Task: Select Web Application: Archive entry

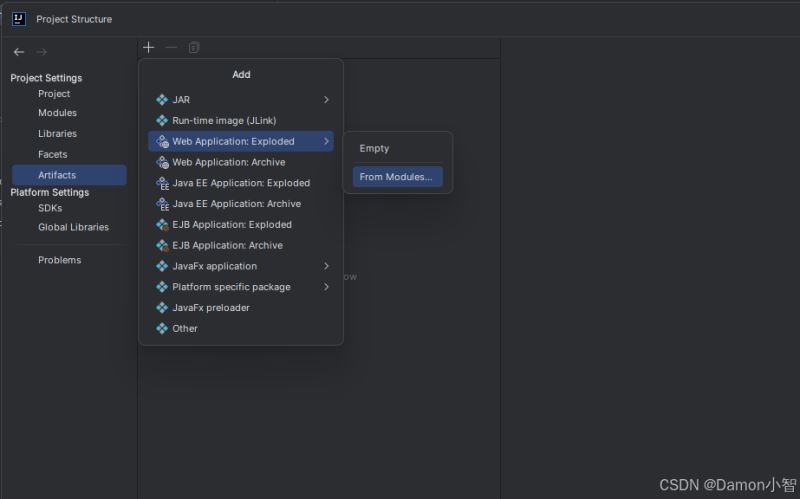Action: [x=228, y=162]
